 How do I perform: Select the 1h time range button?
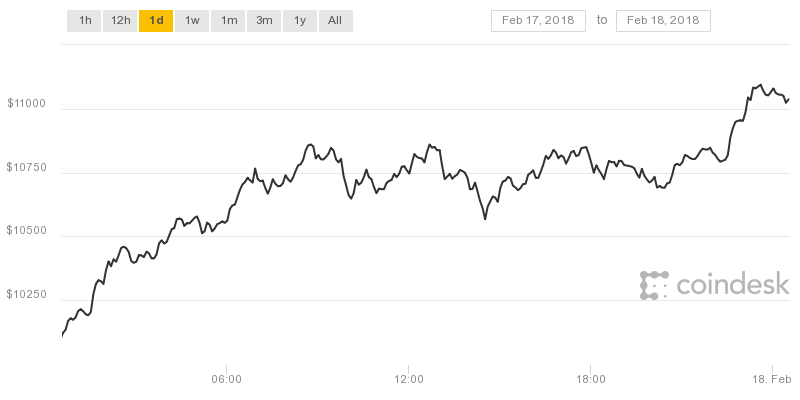point(85,21)
